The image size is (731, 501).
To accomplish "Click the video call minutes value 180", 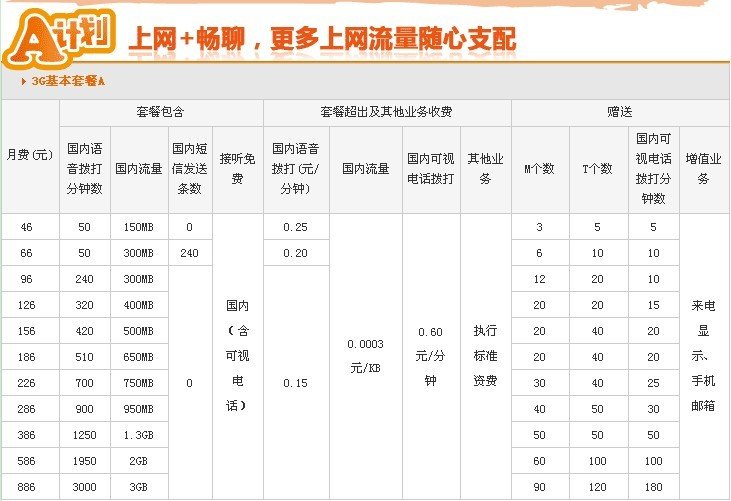I will [654, 487].
